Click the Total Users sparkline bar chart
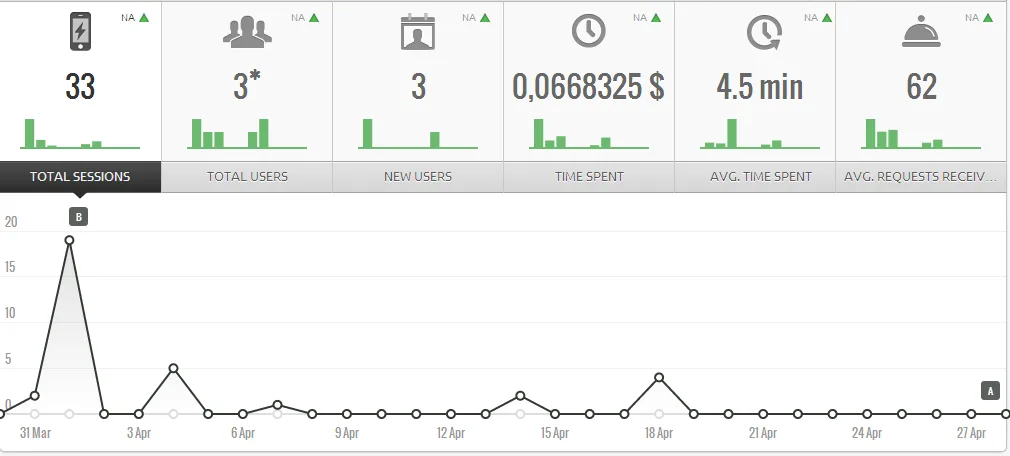This screenshot has height=456, width=1010. [247, 134]
